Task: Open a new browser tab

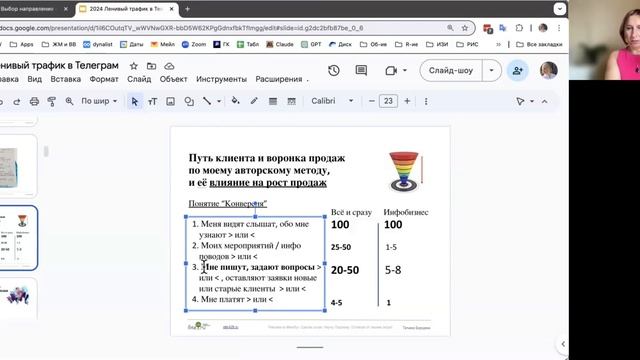Action: (x=187, y=9)
